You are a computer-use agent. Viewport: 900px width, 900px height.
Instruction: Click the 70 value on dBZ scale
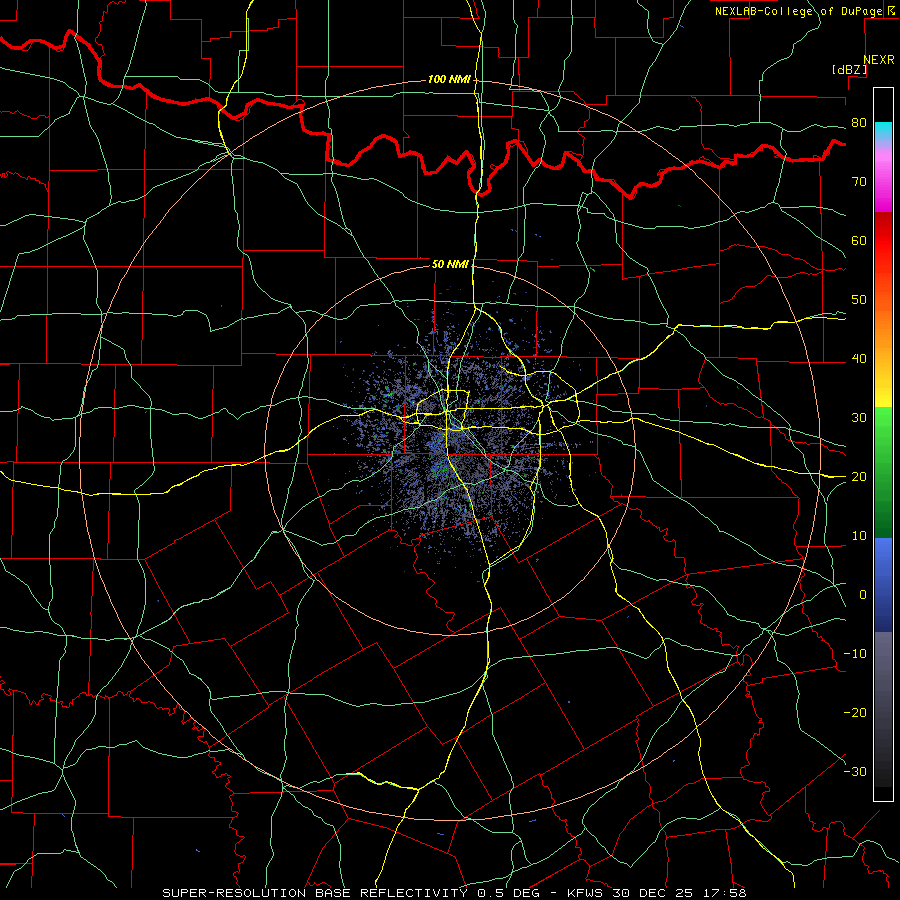click(x=859, y=182)
